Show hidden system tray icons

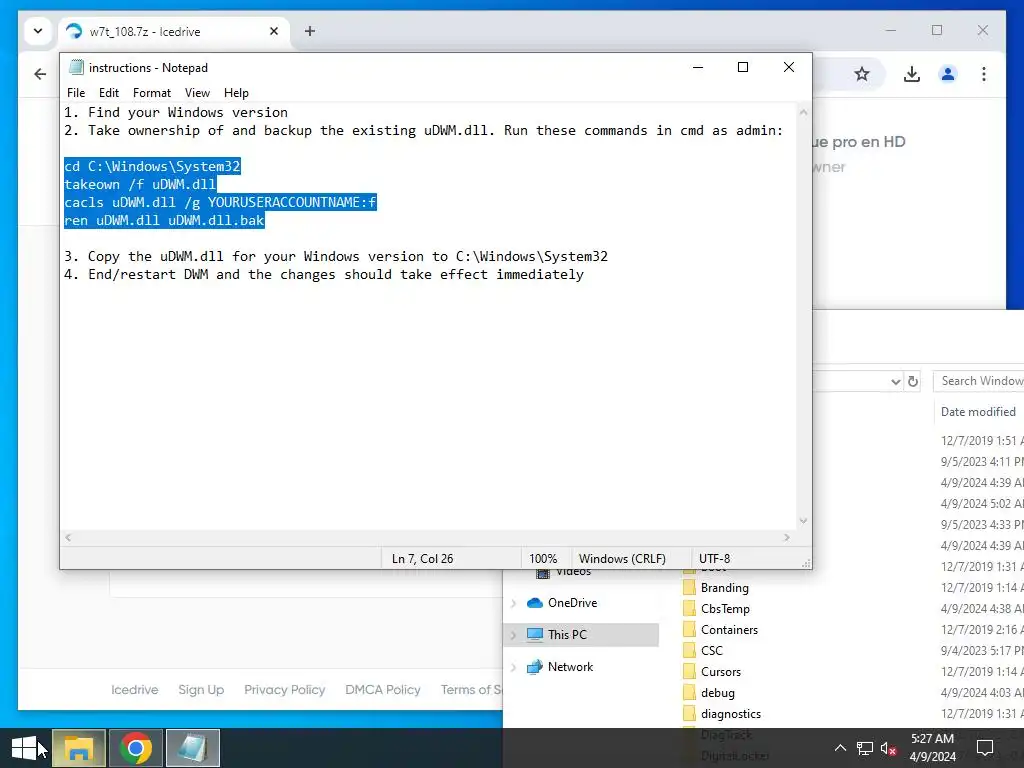click(840, 748)
